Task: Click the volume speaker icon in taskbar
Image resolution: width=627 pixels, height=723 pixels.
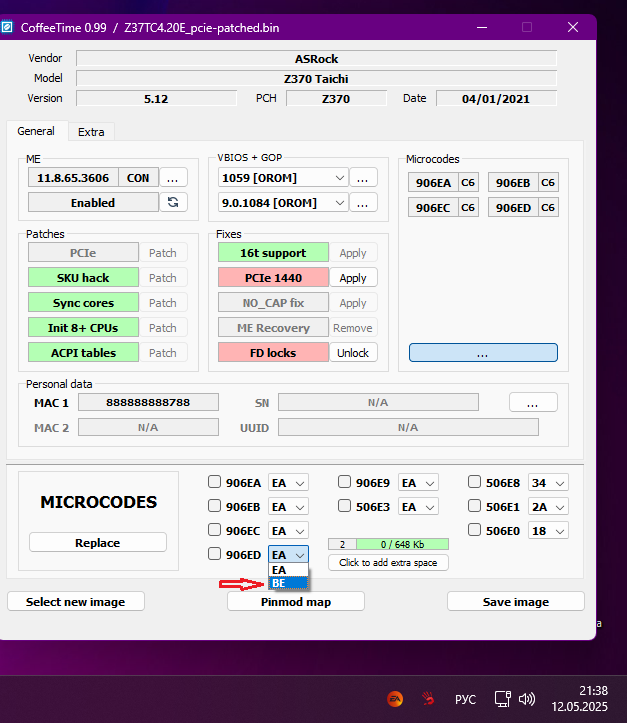Action: tap(527, 699)
